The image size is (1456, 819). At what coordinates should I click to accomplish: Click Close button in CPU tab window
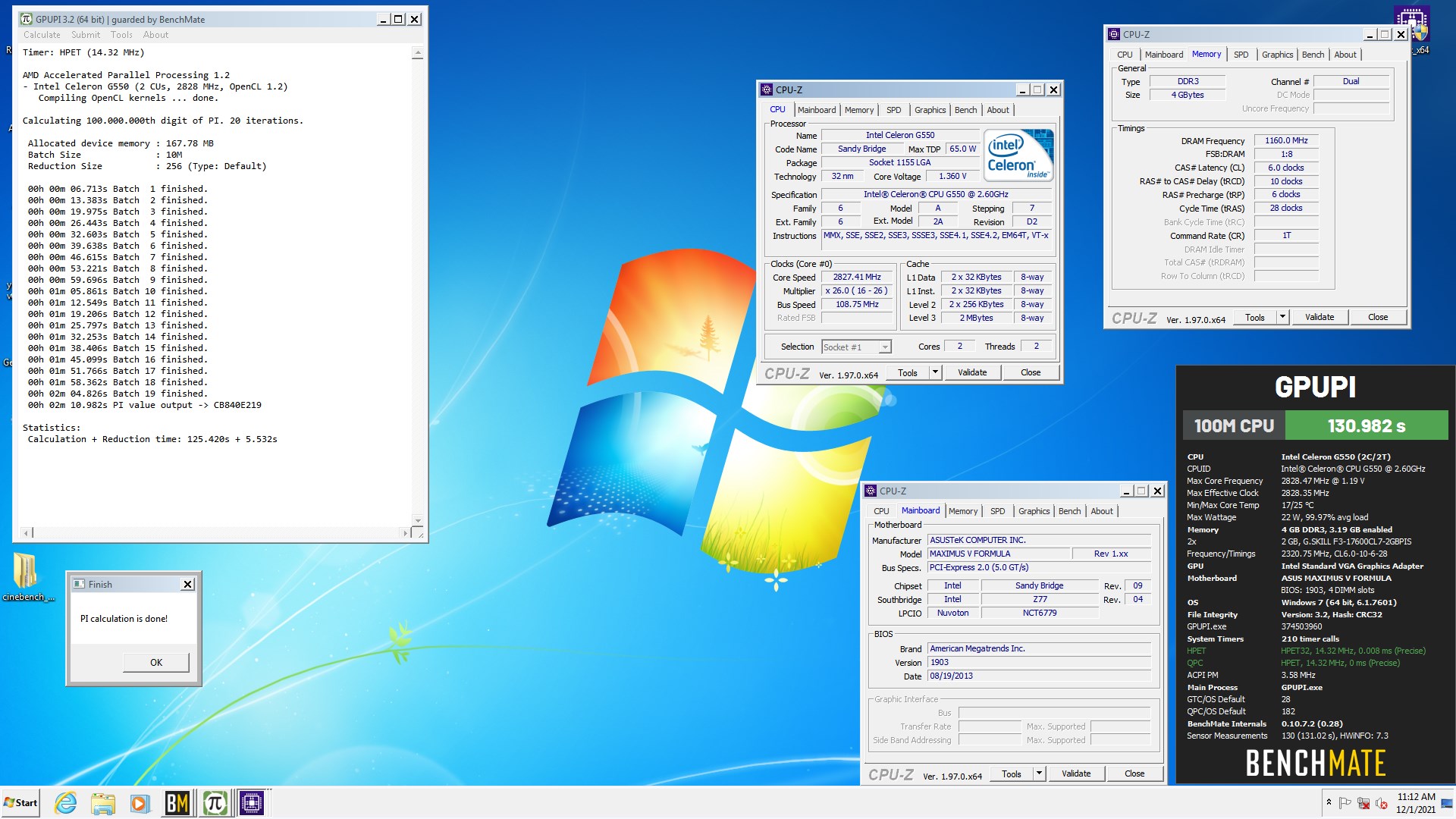click(x=1031, y=372)
